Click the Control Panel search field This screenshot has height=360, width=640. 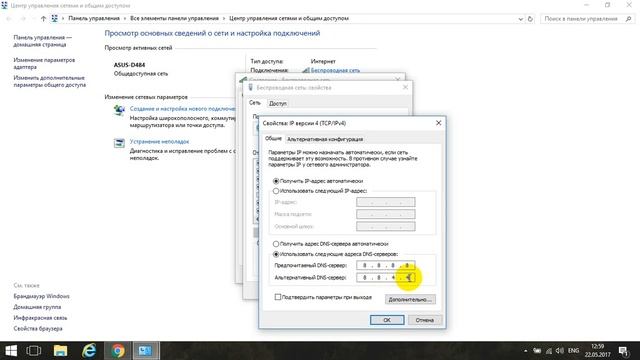coord(582,19)
